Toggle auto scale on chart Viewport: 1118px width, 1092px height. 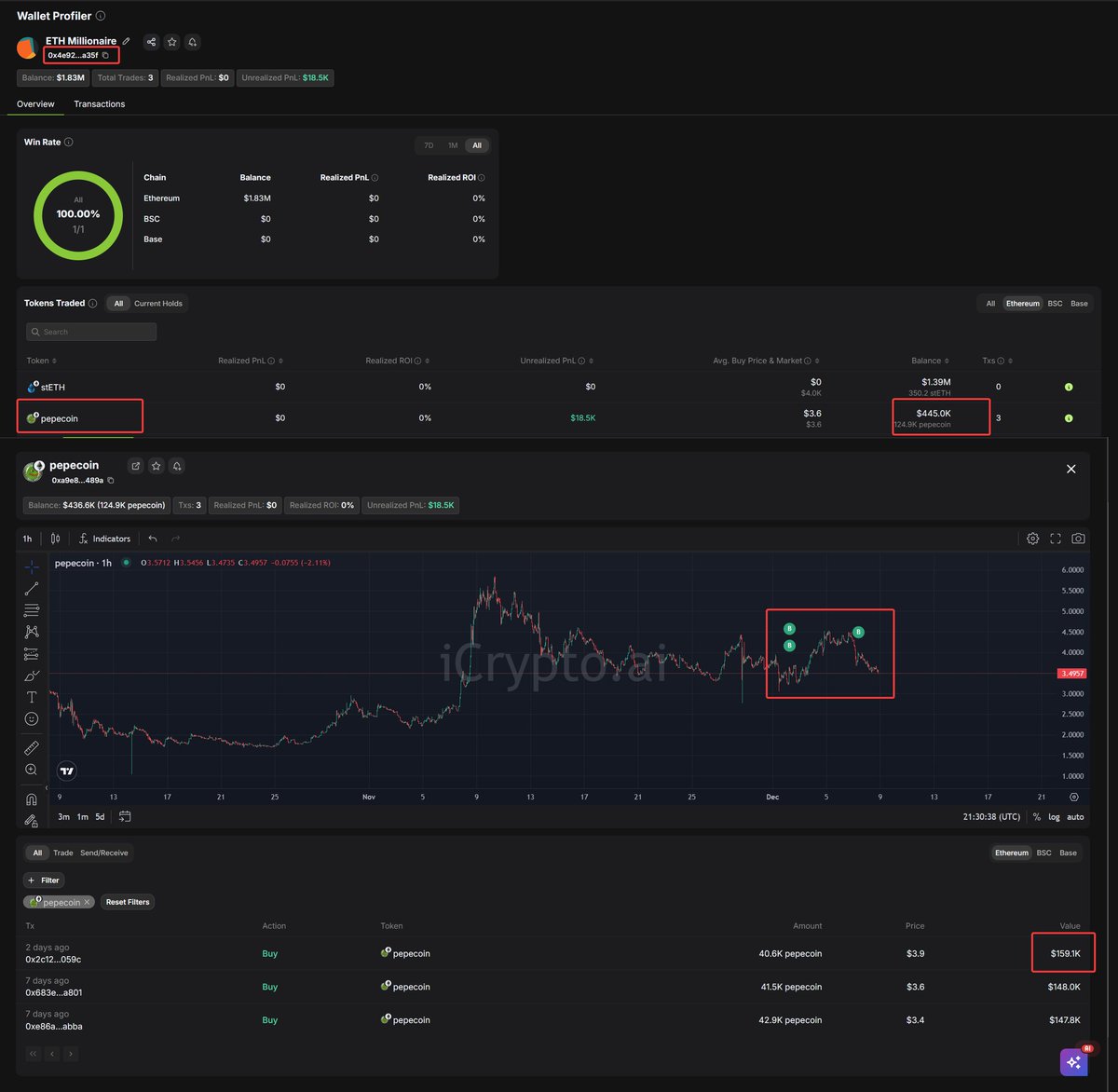point(1075,817)
